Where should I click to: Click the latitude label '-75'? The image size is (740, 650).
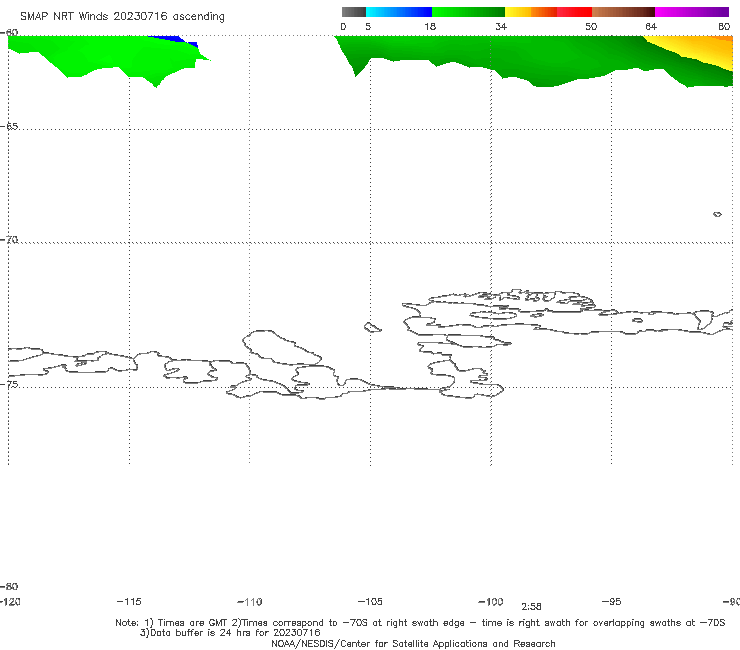(x=9, y=384)
